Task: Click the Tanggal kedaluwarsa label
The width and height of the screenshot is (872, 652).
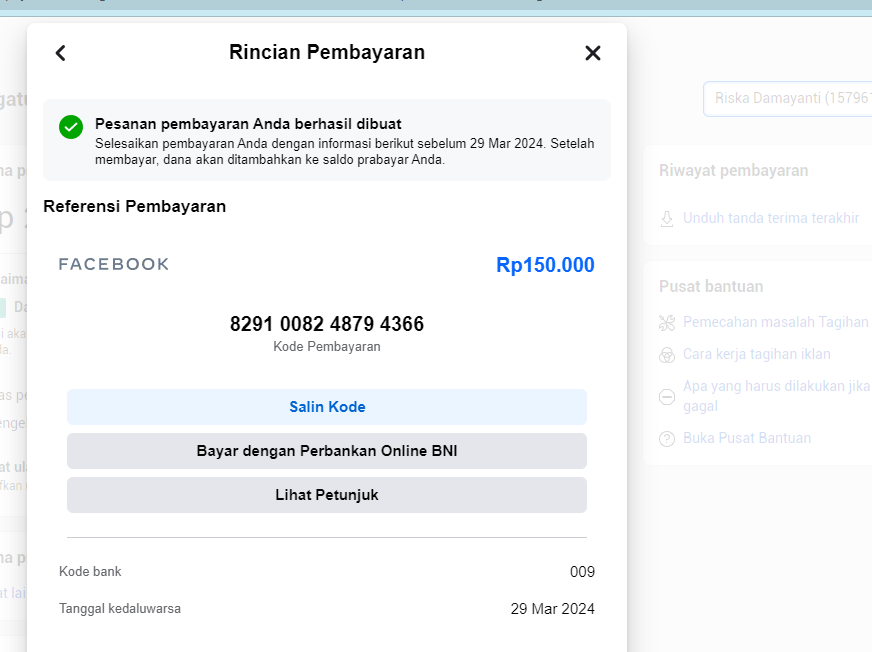Action: click(120, 609)
